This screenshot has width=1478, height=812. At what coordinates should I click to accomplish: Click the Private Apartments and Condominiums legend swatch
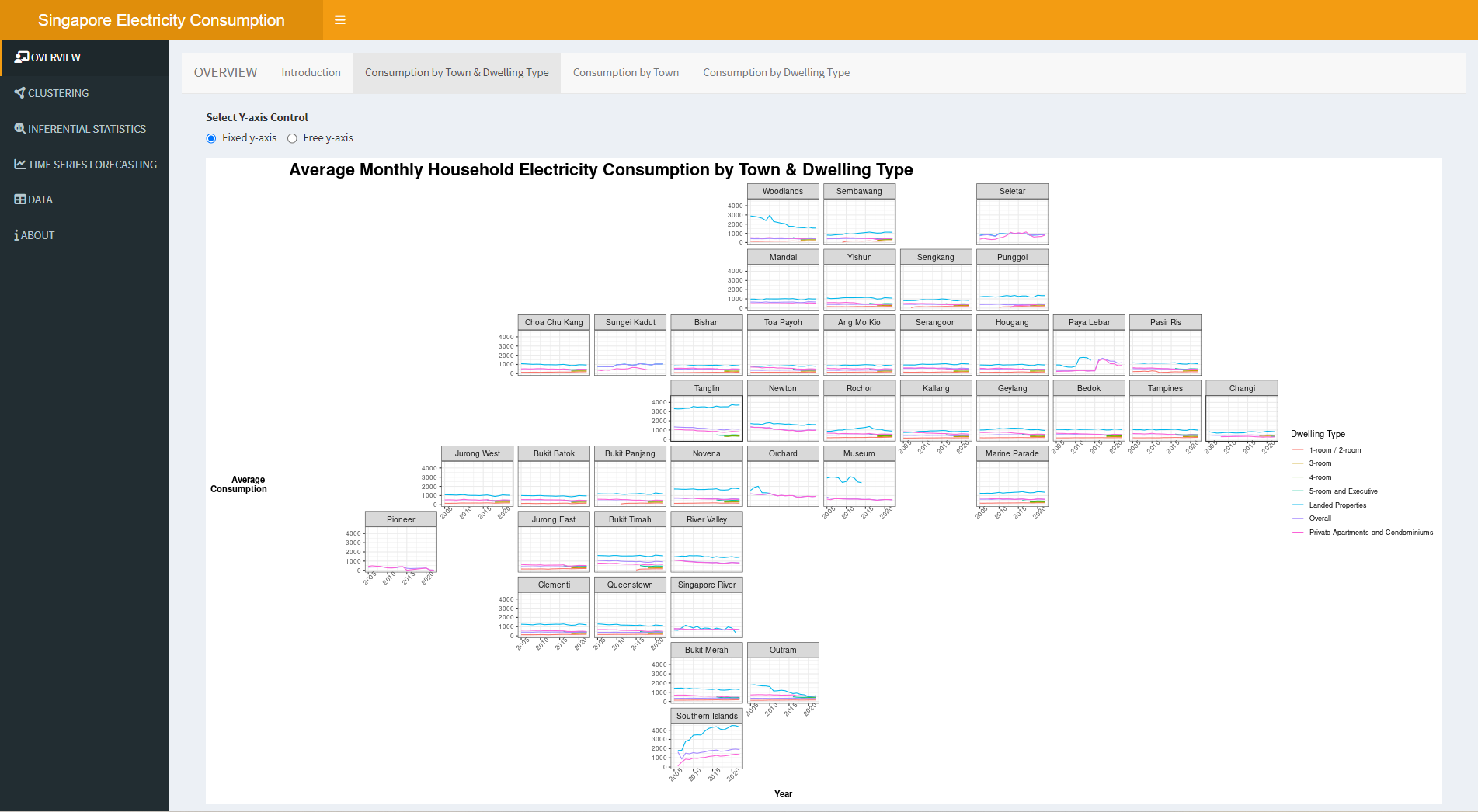click(x=1298, y=533)
